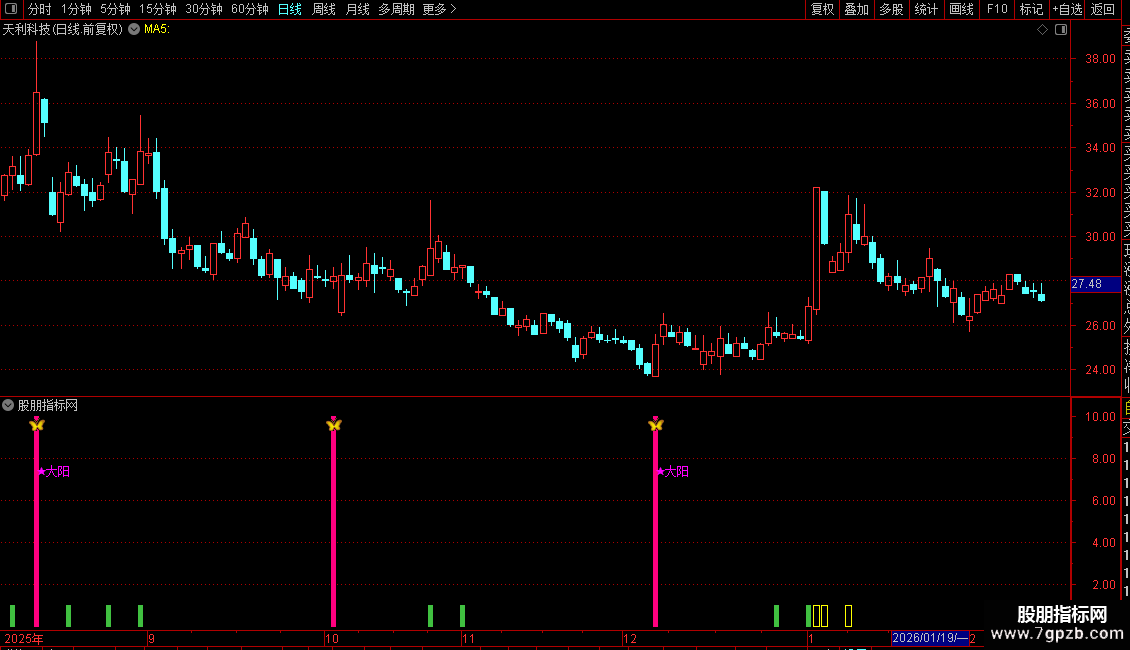Toggle the side panel icon in chart corner
Viewport: 1130px width, 650px height.
coord(1061,30)
